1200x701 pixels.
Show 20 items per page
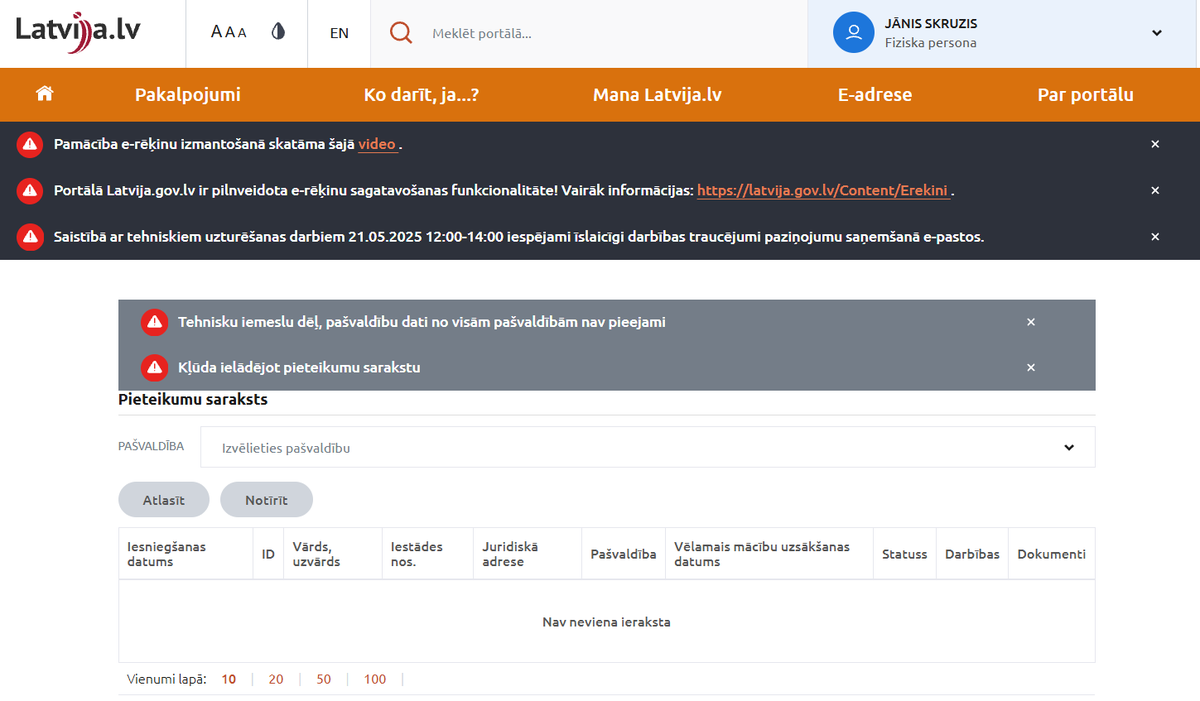pos(276,679)
